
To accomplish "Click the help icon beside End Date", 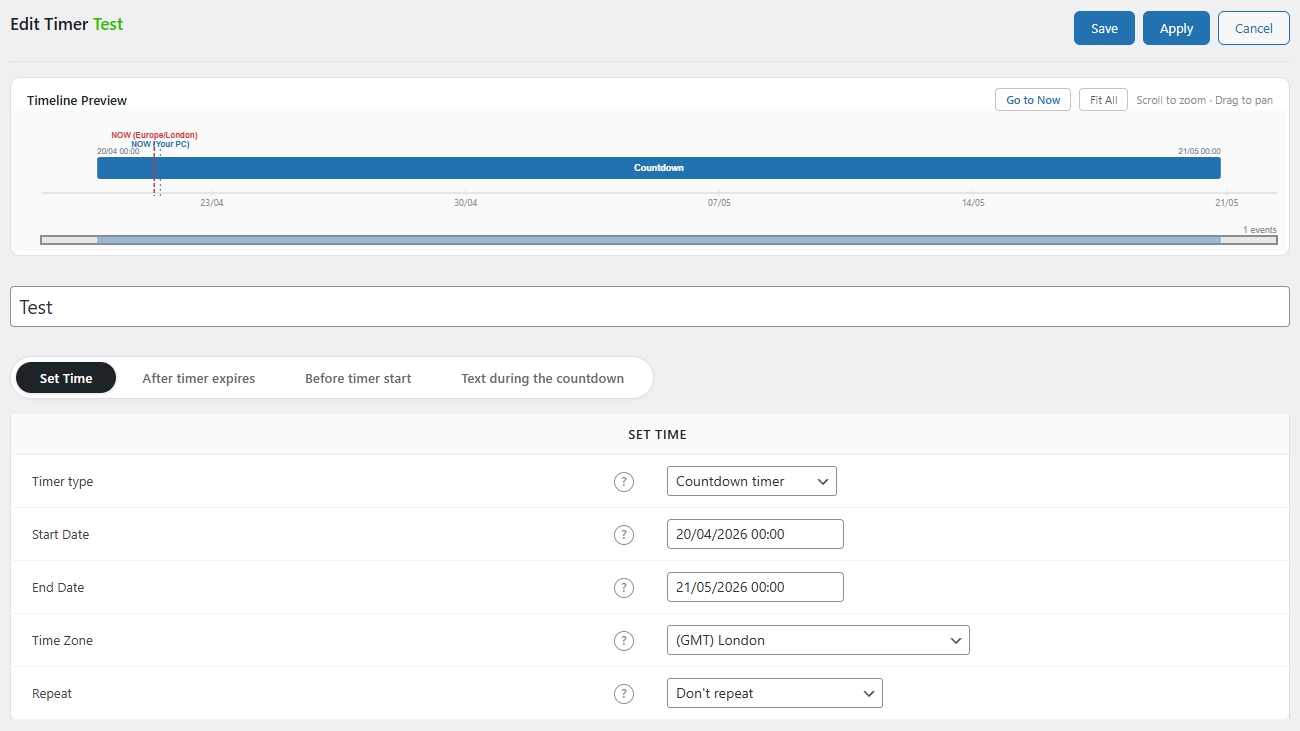I will 624,588.
